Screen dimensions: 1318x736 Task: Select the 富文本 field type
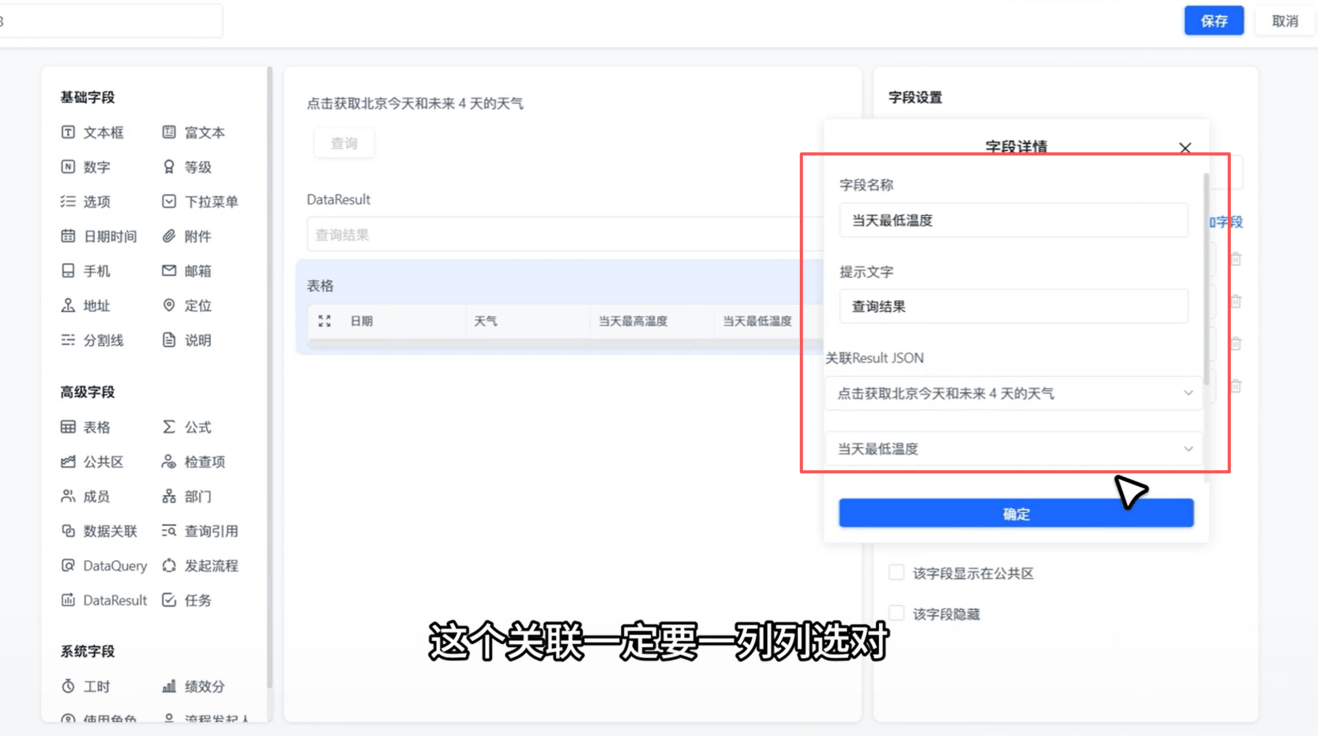[x=193, y=132]
